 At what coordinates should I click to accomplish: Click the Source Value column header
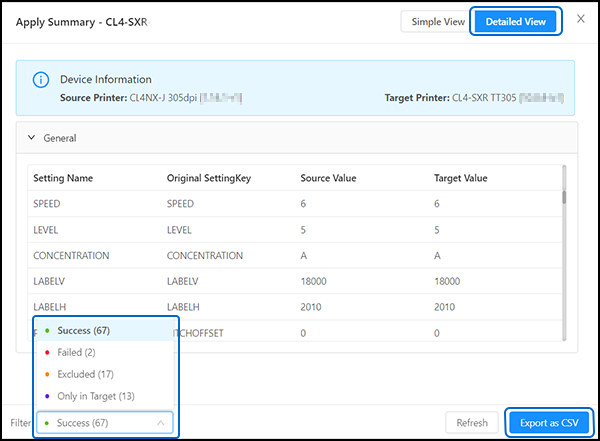pyautogui.click(x=329, y=178)
